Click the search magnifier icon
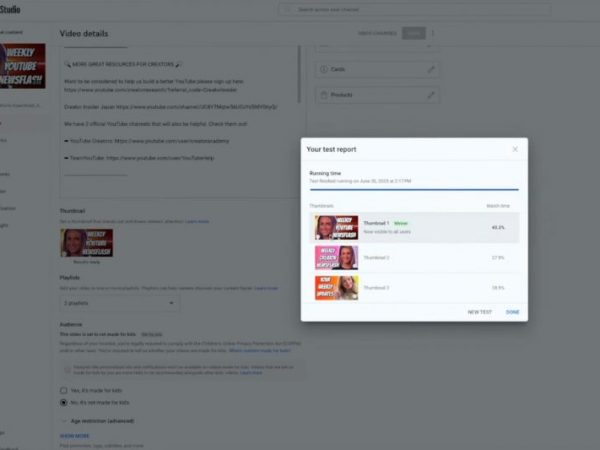This screenshot has height=450, width=600. click(288, 9)
